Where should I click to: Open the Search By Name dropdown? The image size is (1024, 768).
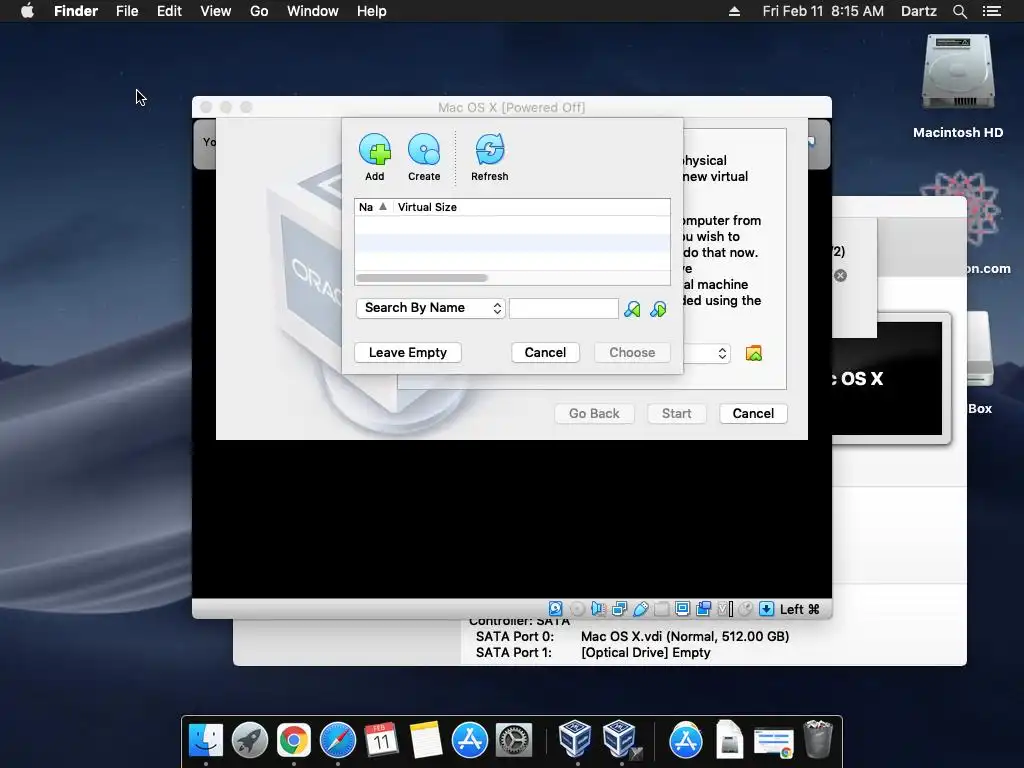[x=431, y=308]
